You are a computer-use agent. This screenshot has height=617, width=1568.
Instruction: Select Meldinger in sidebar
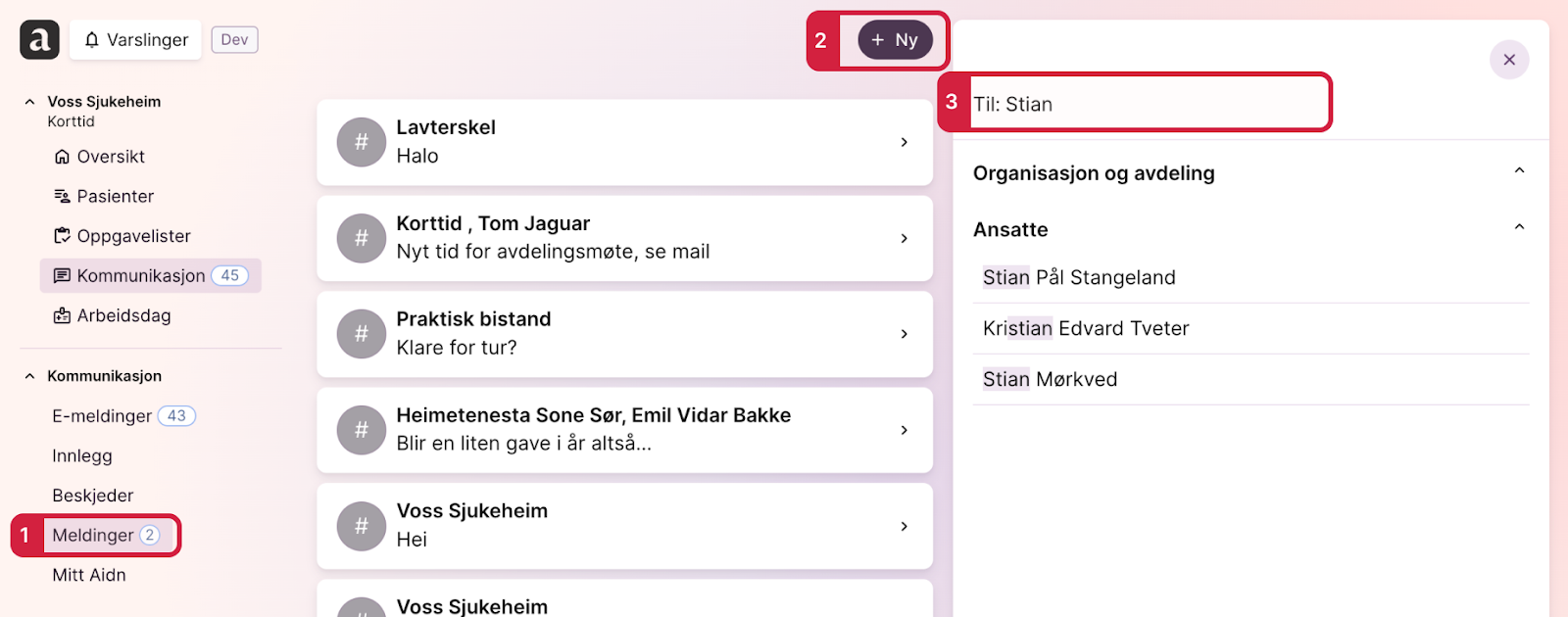pos(107,536)
